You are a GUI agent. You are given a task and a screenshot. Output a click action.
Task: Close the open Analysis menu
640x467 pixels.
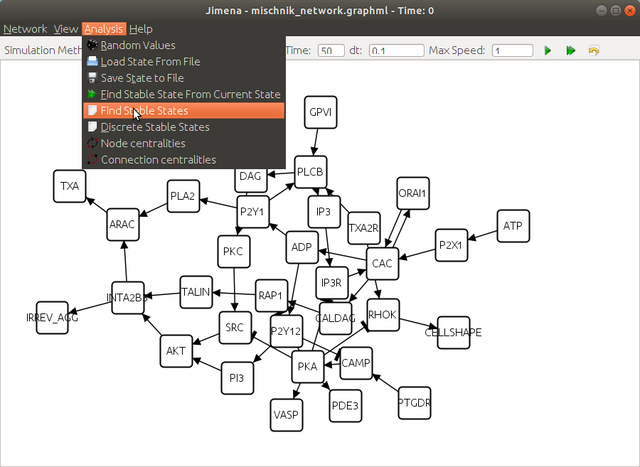pyautogui.click(x=104, y=29)
